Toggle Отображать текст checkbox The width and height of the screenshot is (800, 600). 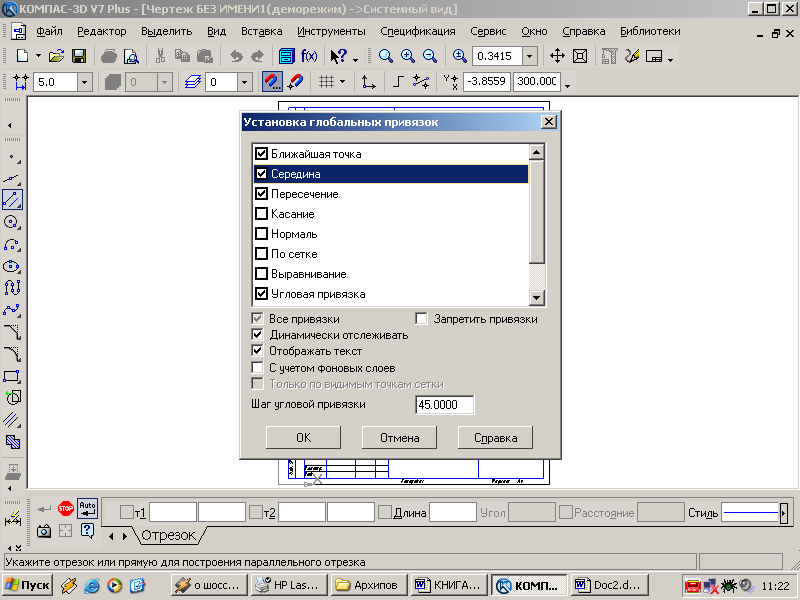(x=258, y=351)
